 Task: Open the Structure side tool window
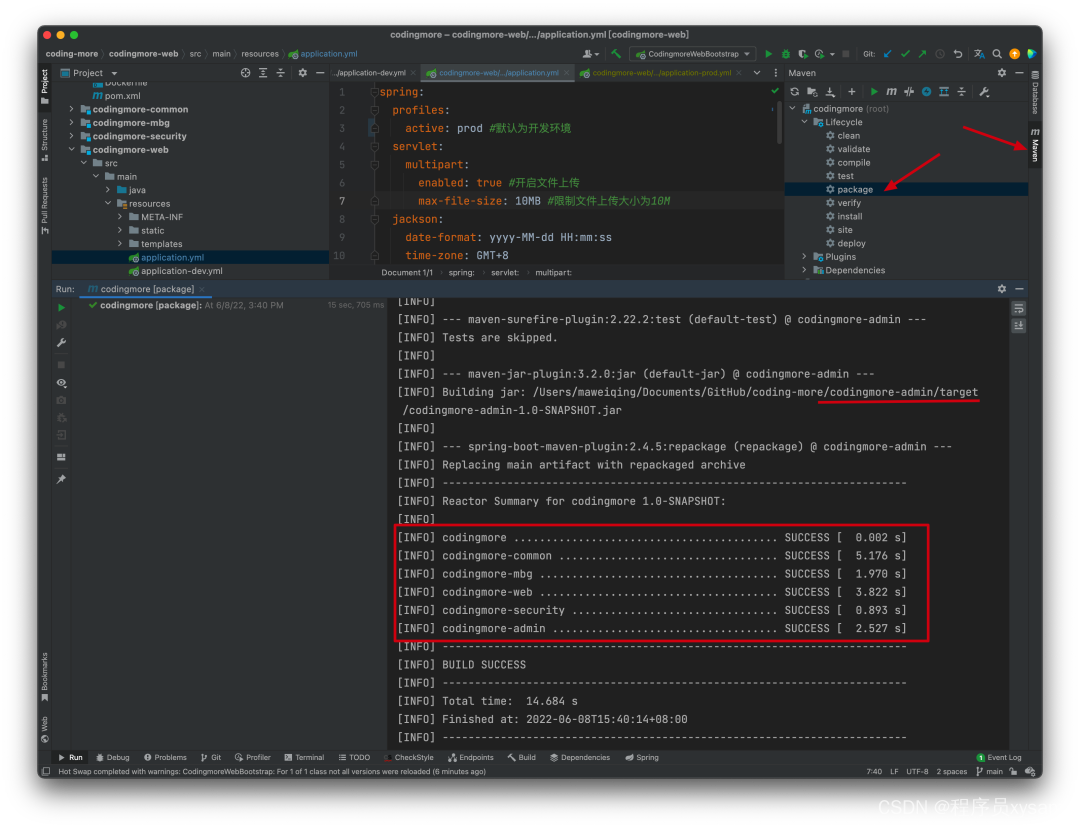pos(45,140)
